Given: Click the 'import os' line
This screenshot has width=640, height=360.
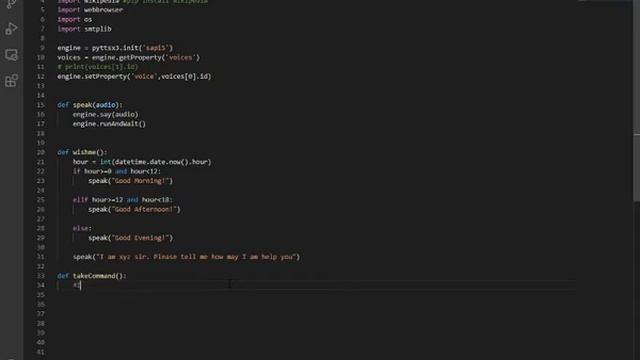Looking at the screenshot, I should (74, 19).
